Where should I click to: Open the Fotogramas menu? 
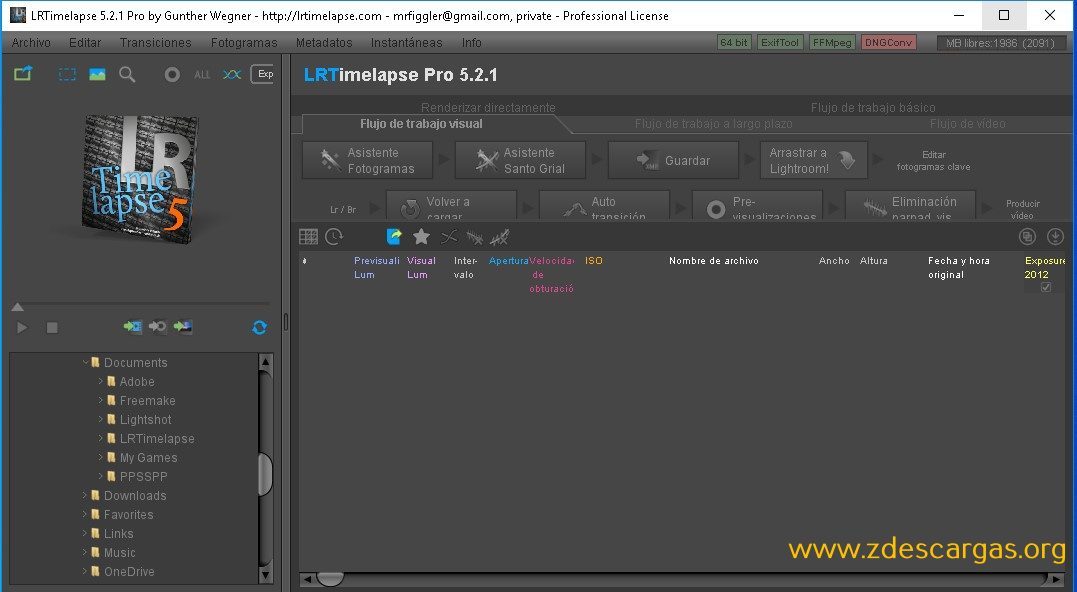coord(244,43)
